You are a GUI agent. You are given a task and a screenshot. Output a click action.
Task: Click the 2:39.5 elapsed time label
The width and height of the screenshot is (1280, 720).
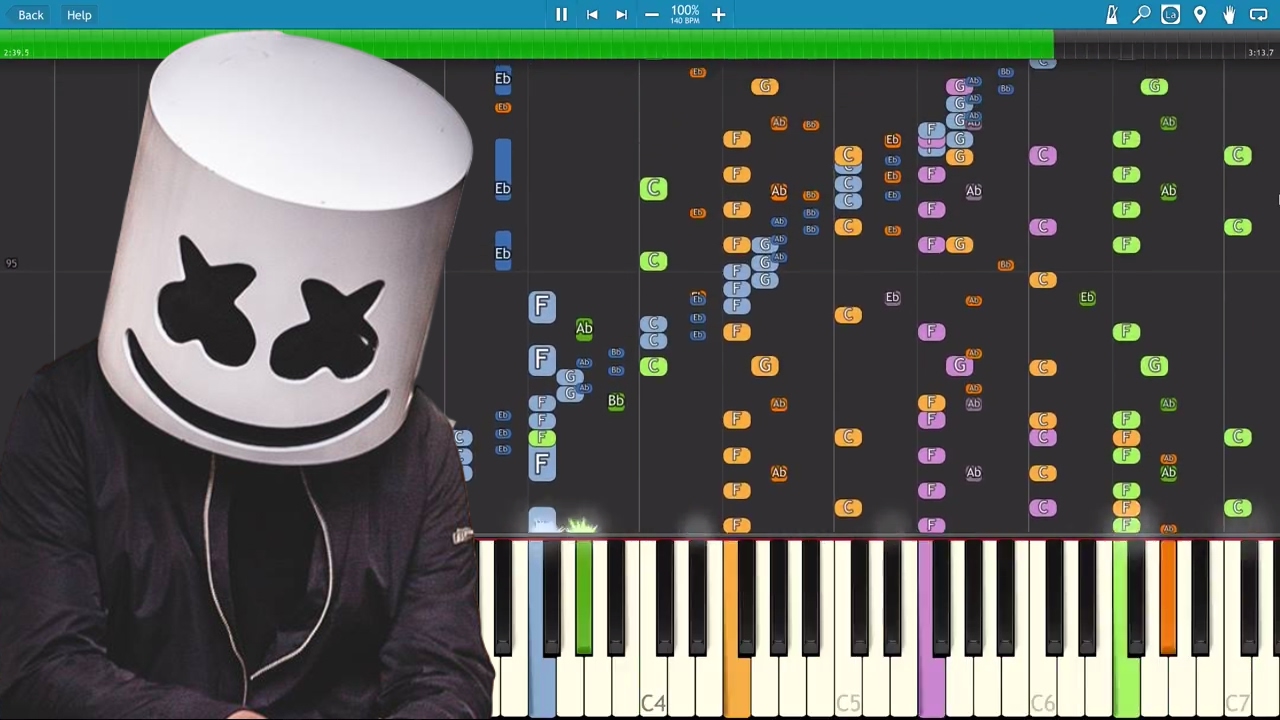(16, 53)
